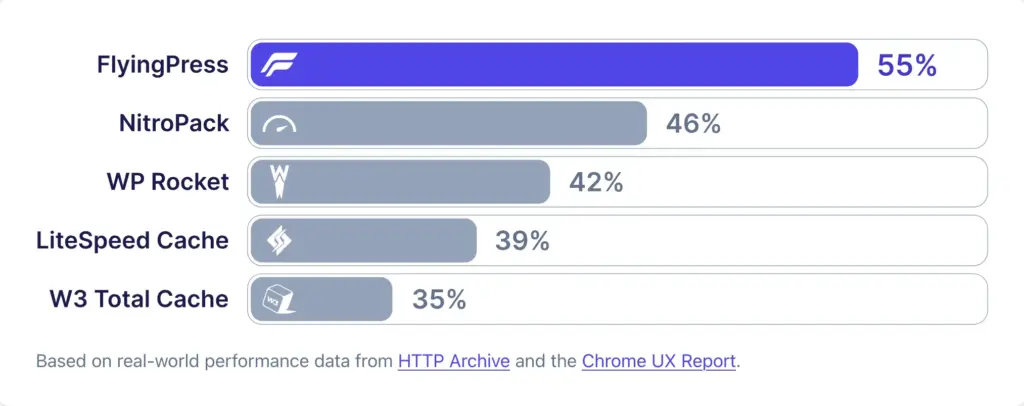The image size is (1024, 406).
Task: Select the FlyingPress label
Action: pyautogui.click(x=163, y=65)
